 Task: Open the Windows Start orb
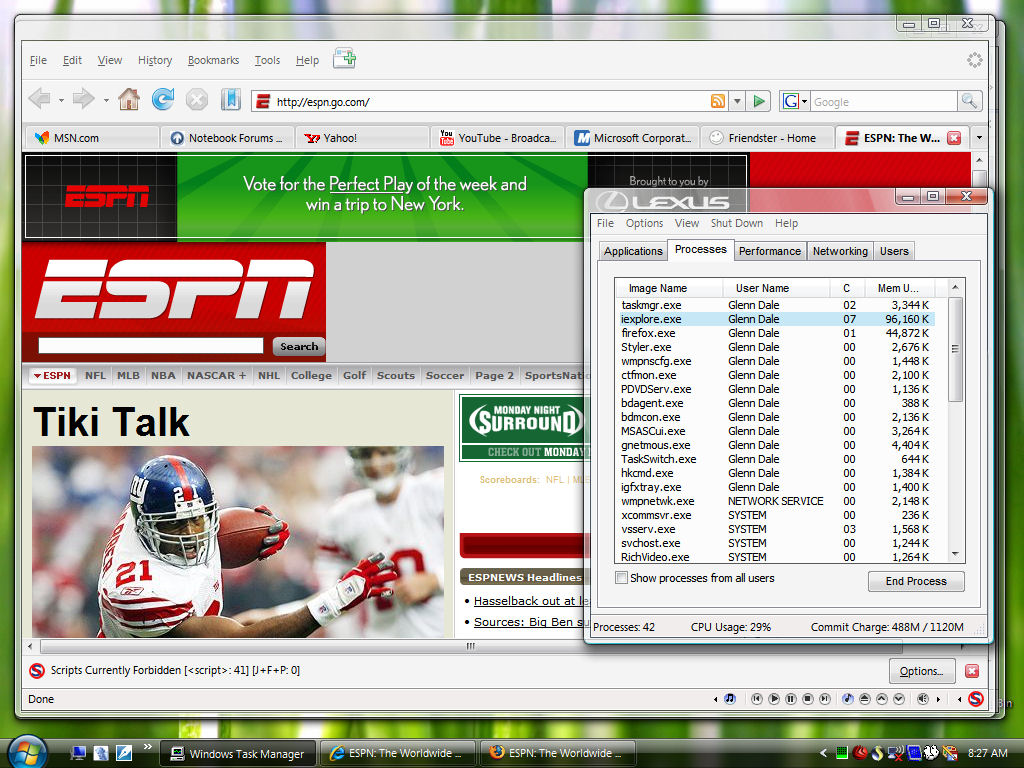coord(26,752)
